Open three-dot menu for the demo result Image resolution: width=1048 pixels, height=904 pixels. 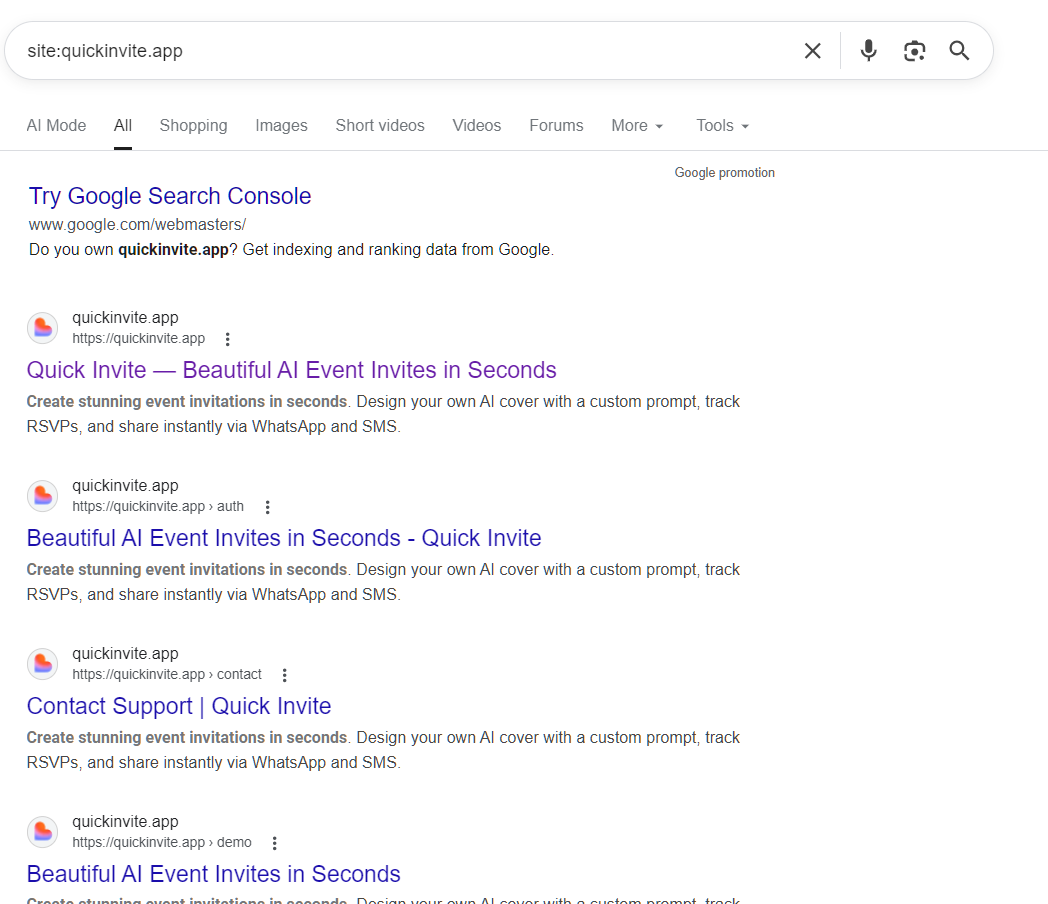pyautogui.click(x=275, y=843)
